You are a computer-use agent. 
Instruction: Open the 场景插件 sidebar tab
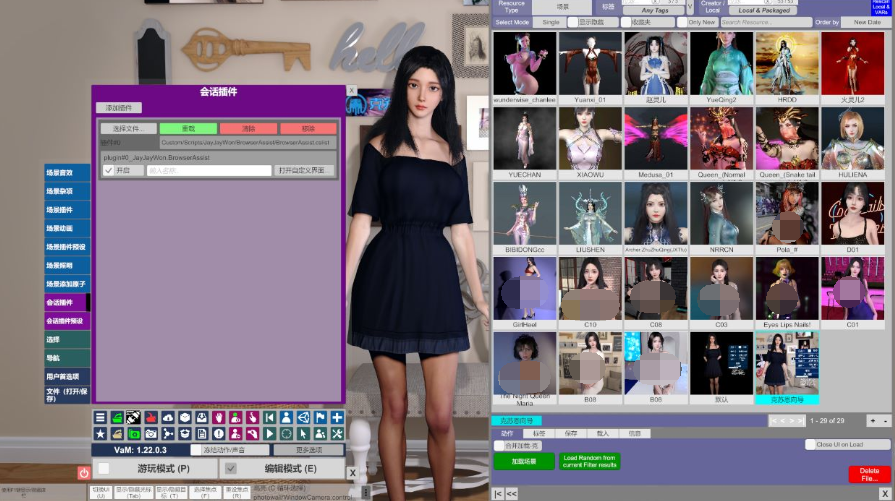tap(67, 210)
